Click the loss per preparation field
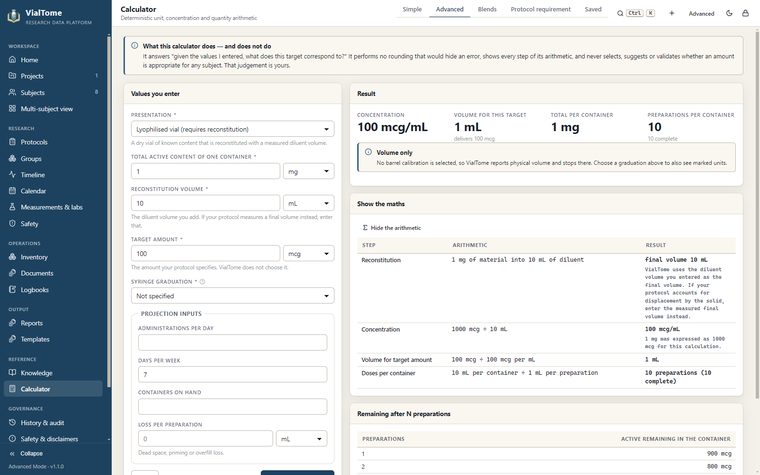The height and width of the screenshot is (475, 760). 206,439
